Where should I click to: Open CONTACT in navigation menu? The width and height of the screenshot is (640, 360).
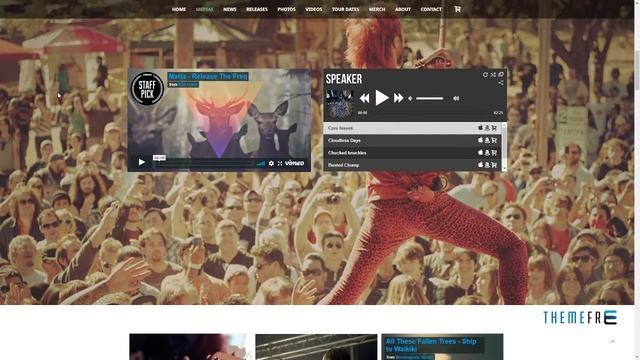(x=431, y=9)
